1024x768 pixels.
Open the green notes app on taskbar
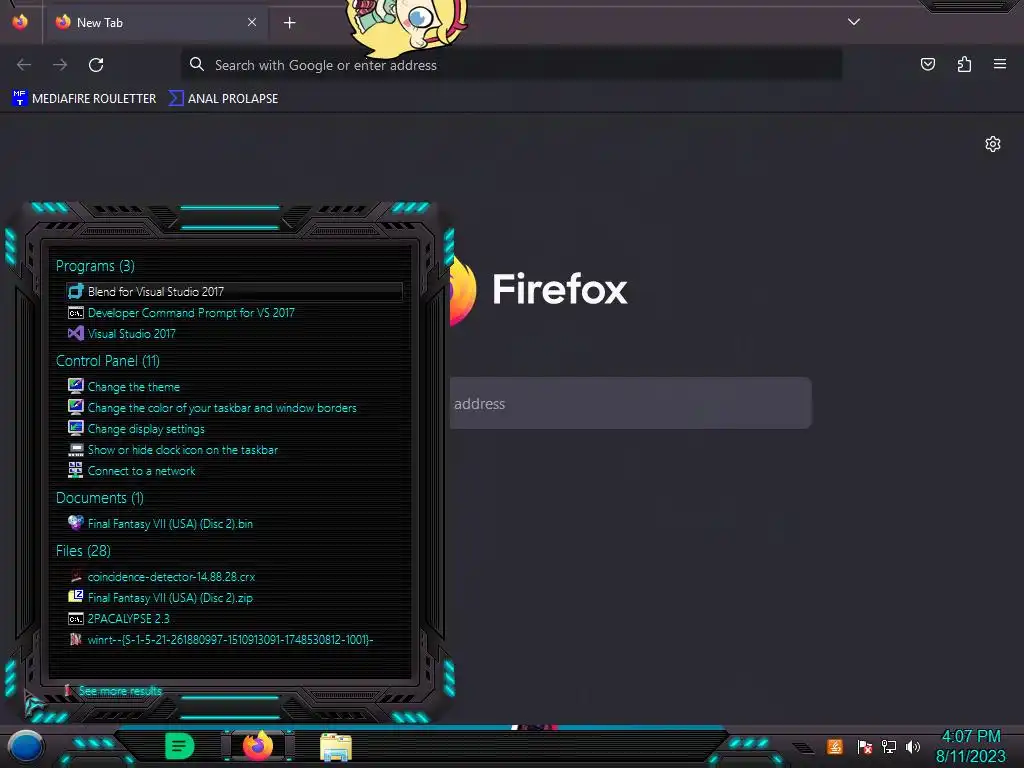click(179, 746)
